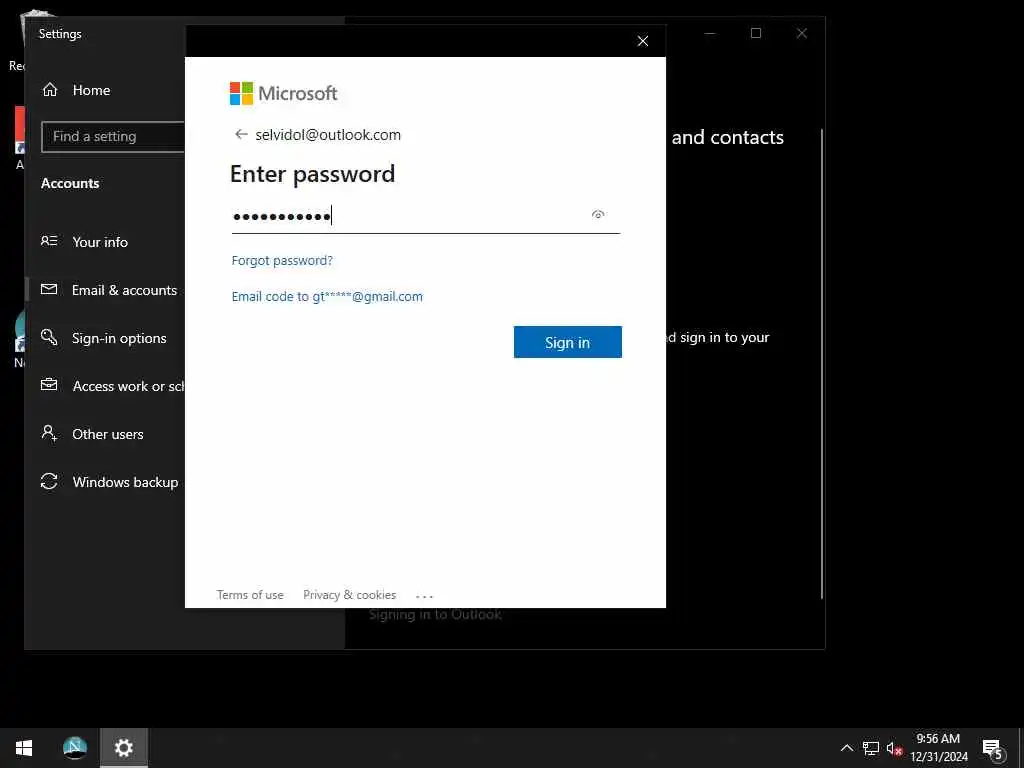Click the Home house icon in Settings
This screenshot has height=768, width=1024.
50,89
